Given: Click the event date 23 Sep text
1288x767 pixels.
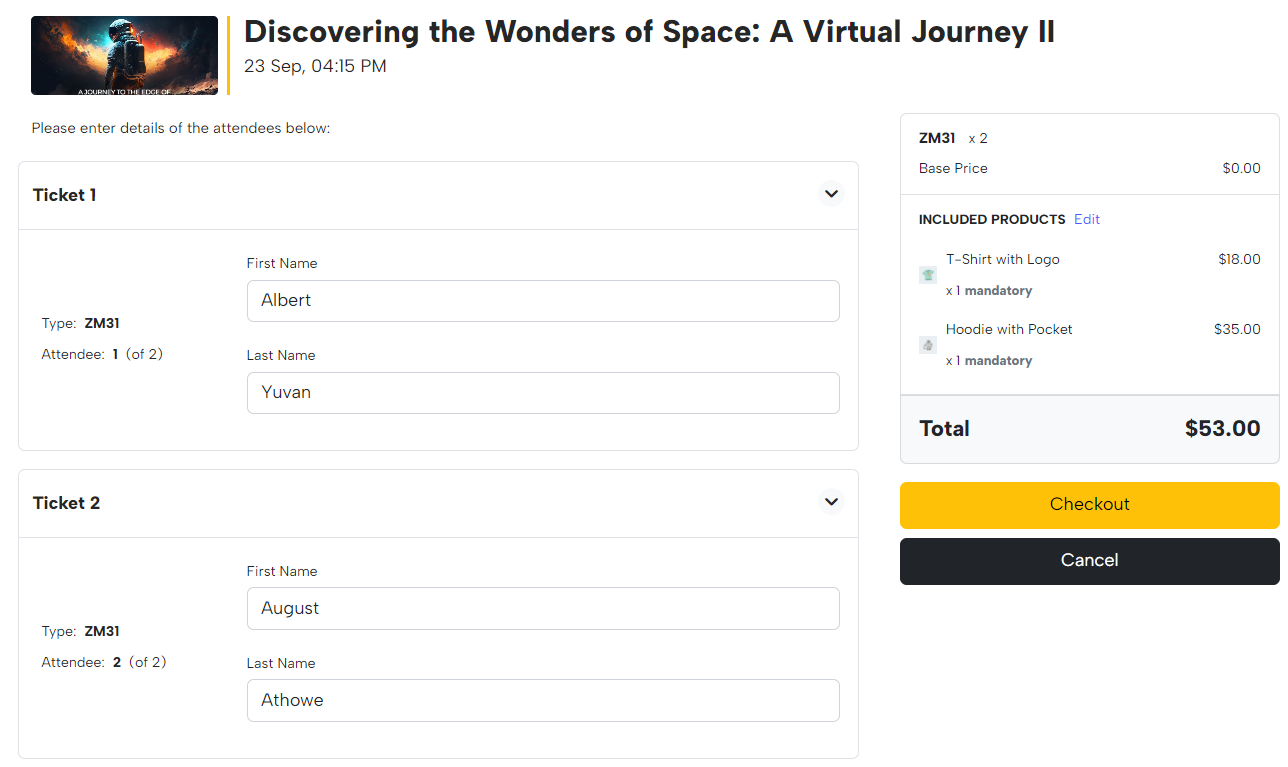Looking at the screenshot, I should coord(315,67).
